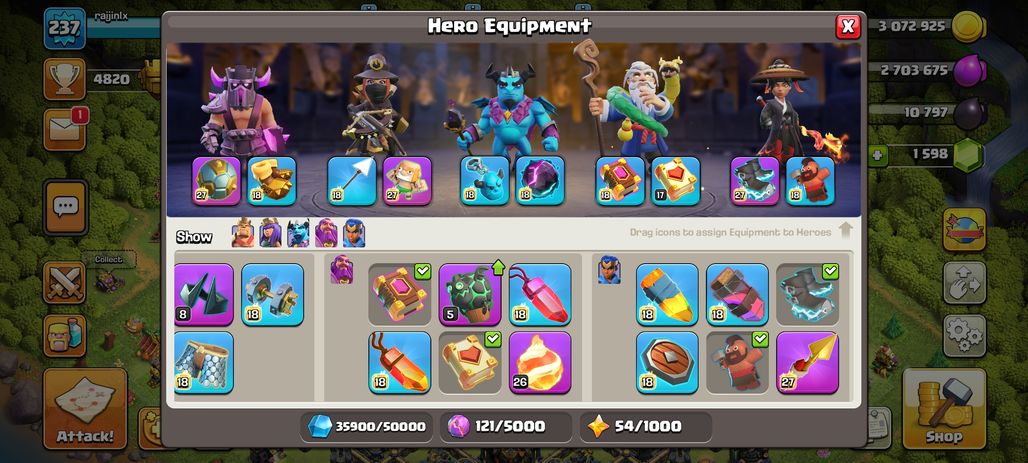1028x463 pixels.
Task: Select the equipped Rage Gem with checkmark
Action: point(399,294)
